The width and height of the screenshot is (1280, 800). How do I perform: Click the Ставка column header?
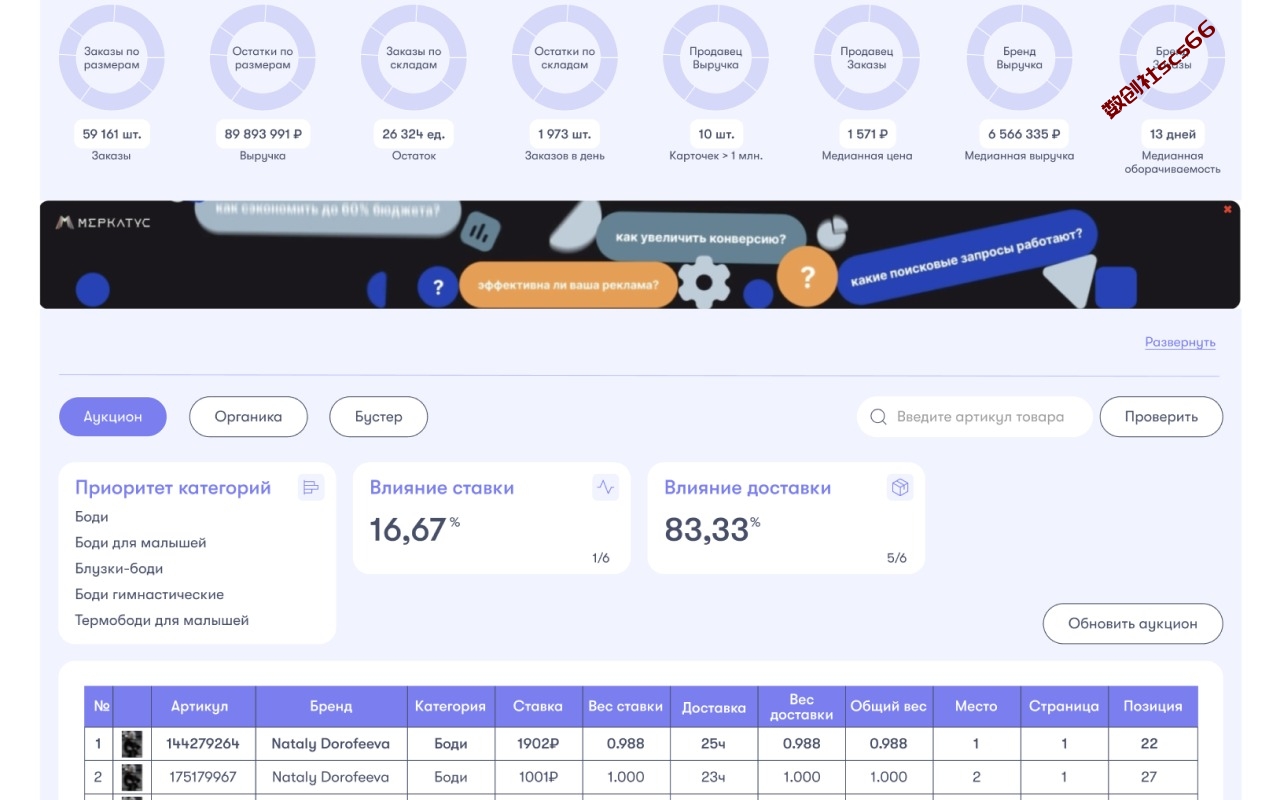[538, 706]
